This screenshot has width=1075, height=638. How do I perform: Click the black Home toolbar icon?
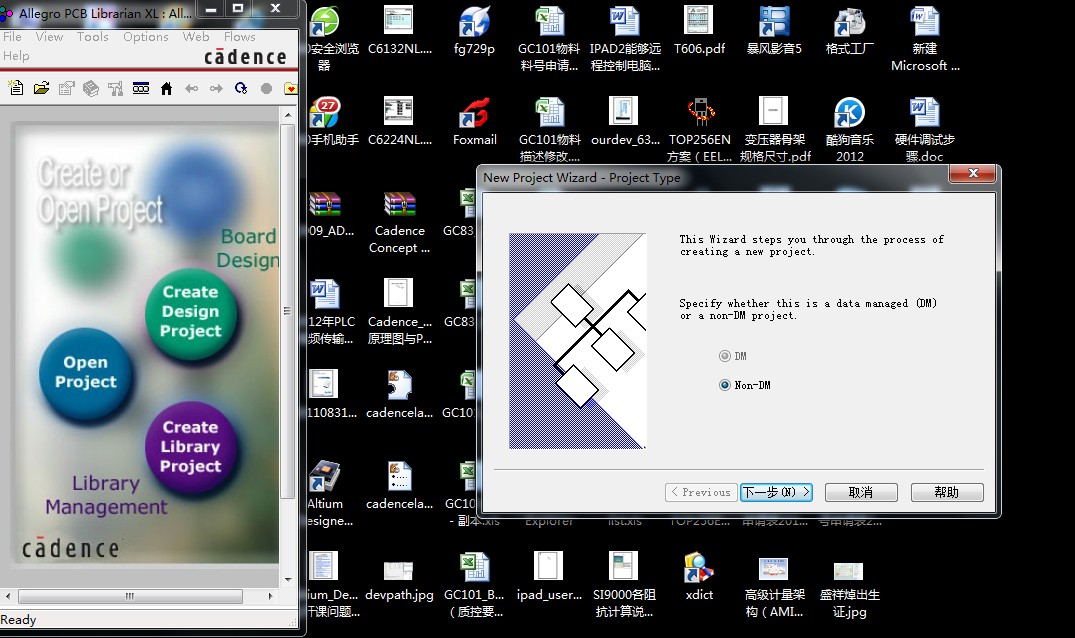[x=166, y=88]
